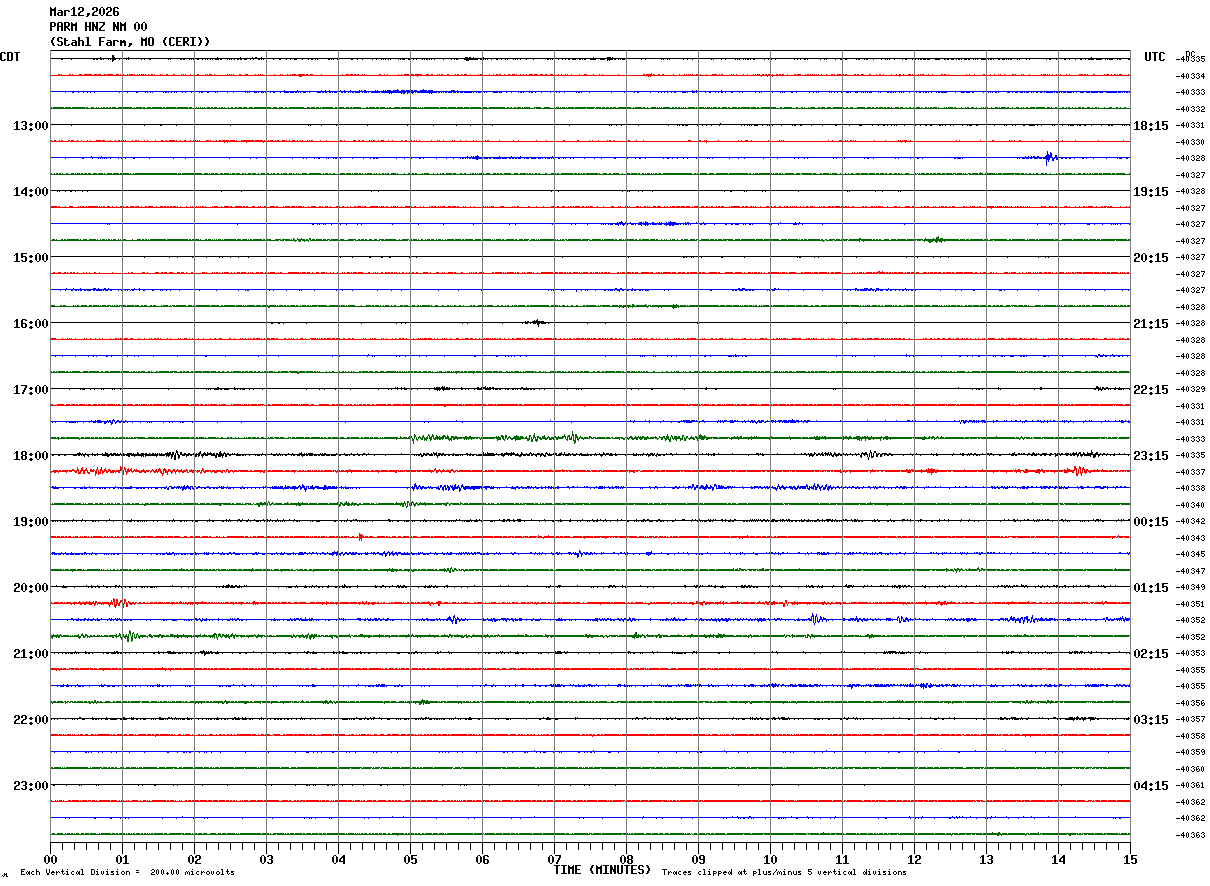The width and height of the screenshot is (1210, 886).
Task: Click the "15" minute axis tick label
Action: coord(1130,859)
